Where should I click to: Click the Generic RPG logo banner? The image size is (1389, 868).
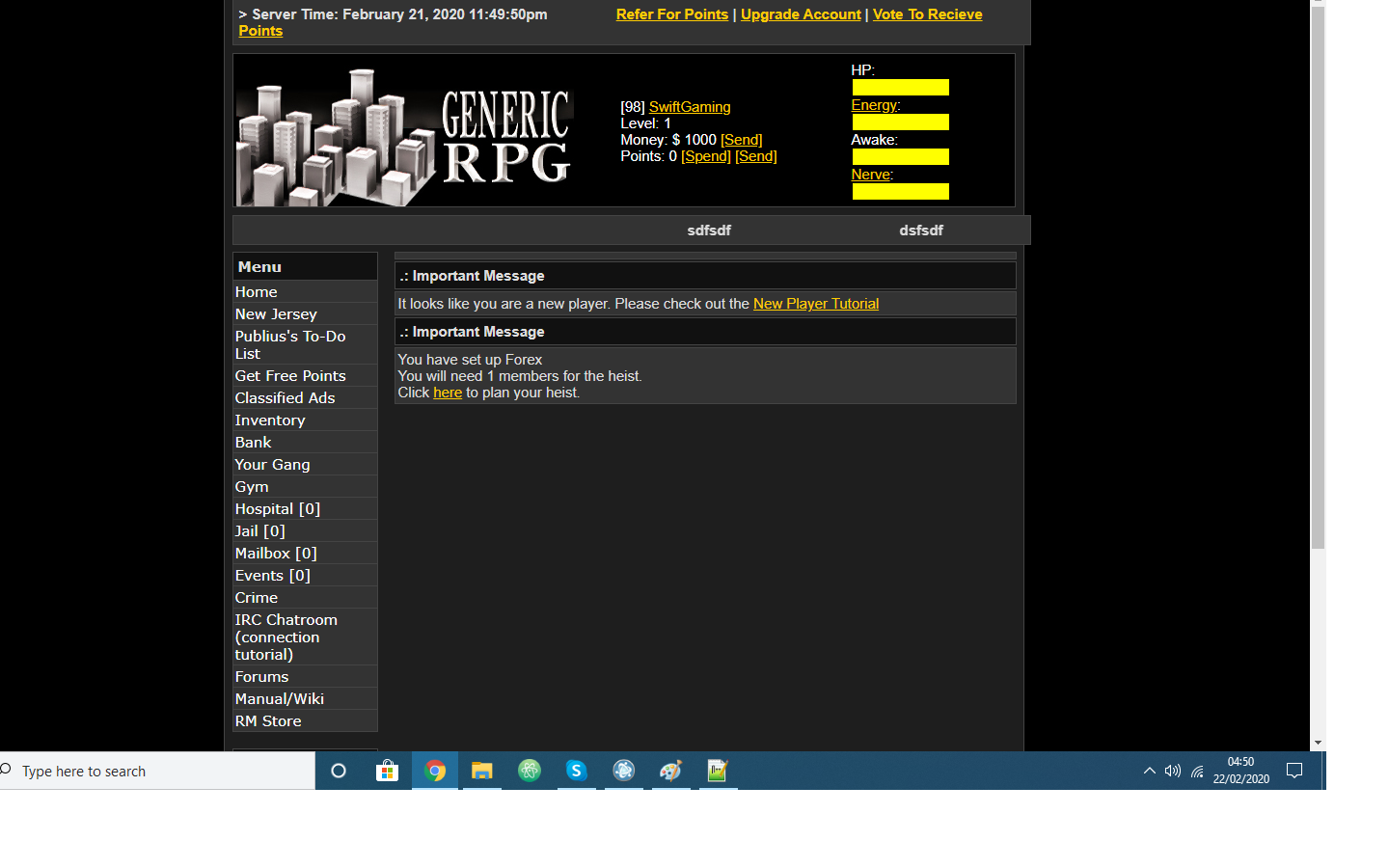click(x=406, y=136)
